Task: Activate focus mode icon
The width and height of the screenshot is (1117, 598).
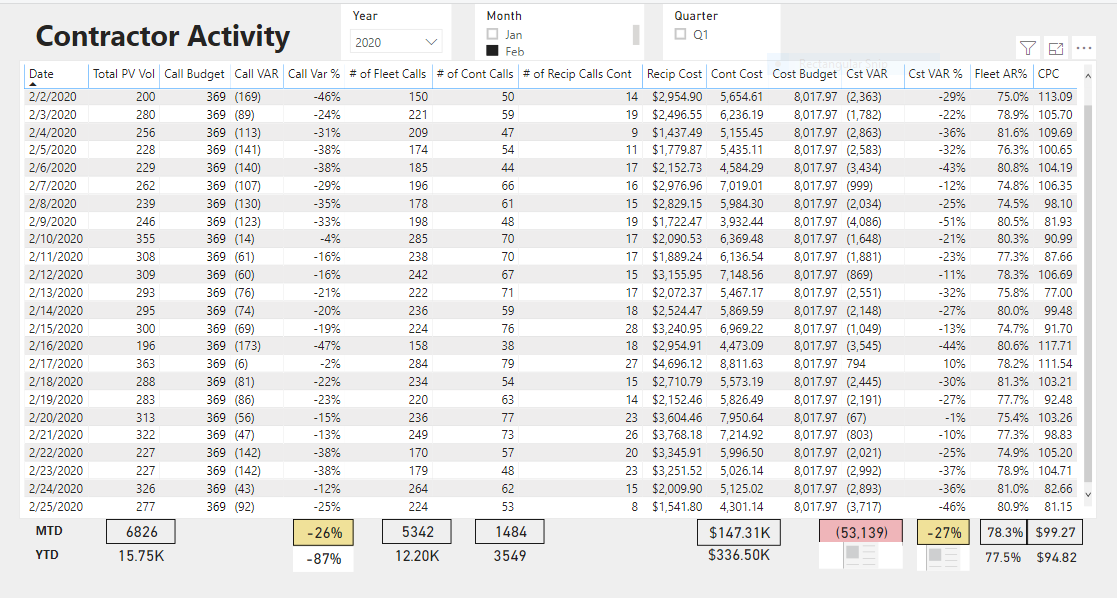Action: pyautogui.click(x=1056, y=48)
